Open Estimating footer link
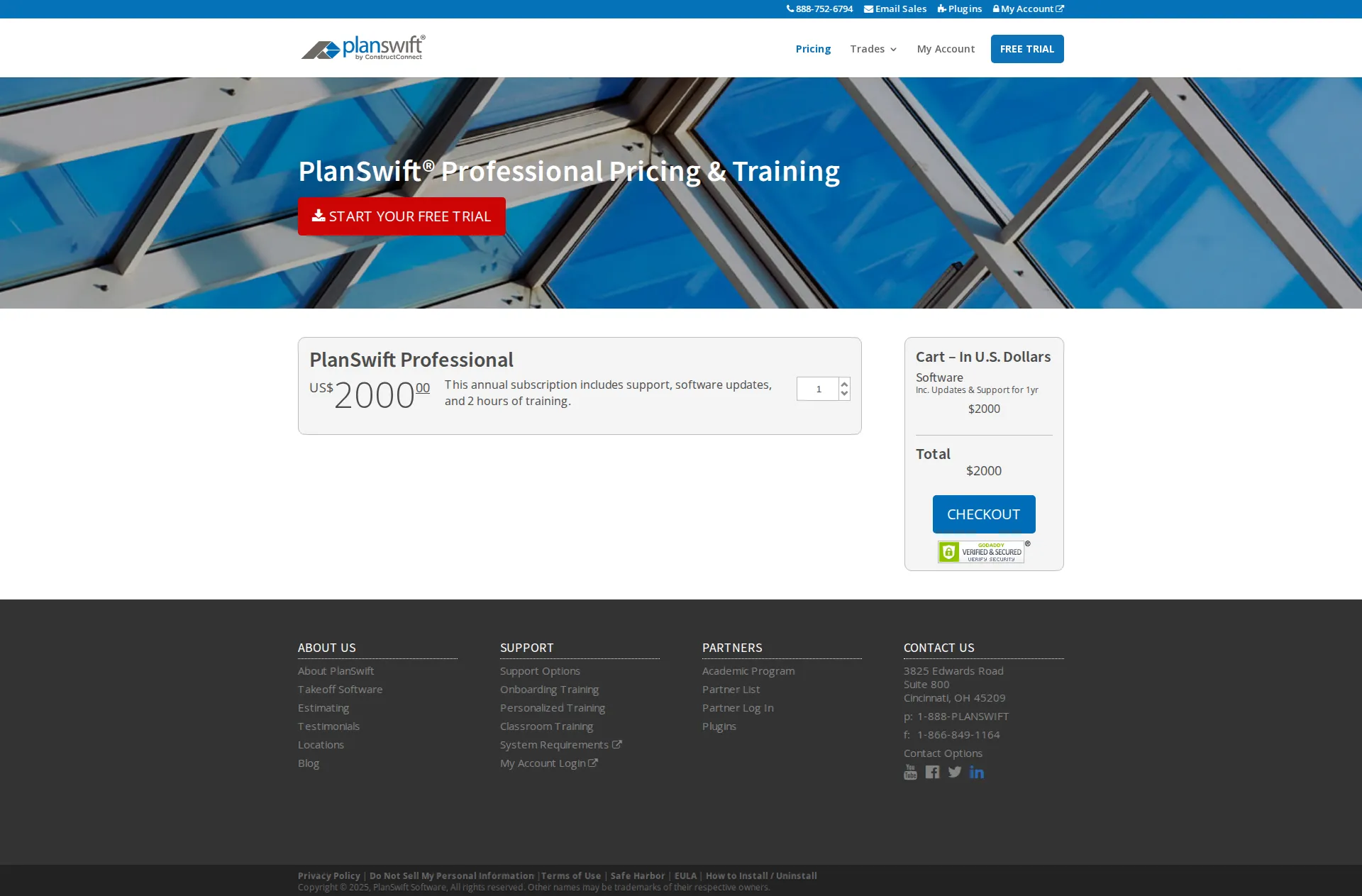Screen dimensions: 1362x896 coord(323,708)
